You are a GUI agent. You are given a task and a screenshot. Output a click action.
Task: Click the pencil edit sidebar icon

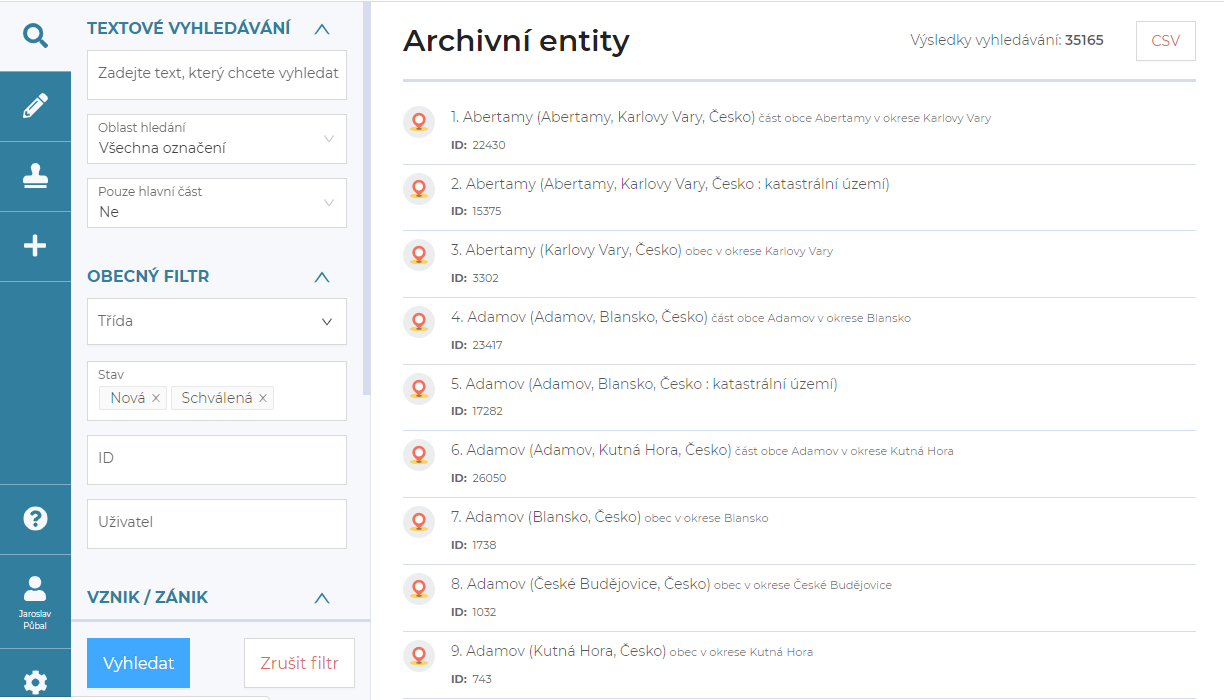point(35,106)
